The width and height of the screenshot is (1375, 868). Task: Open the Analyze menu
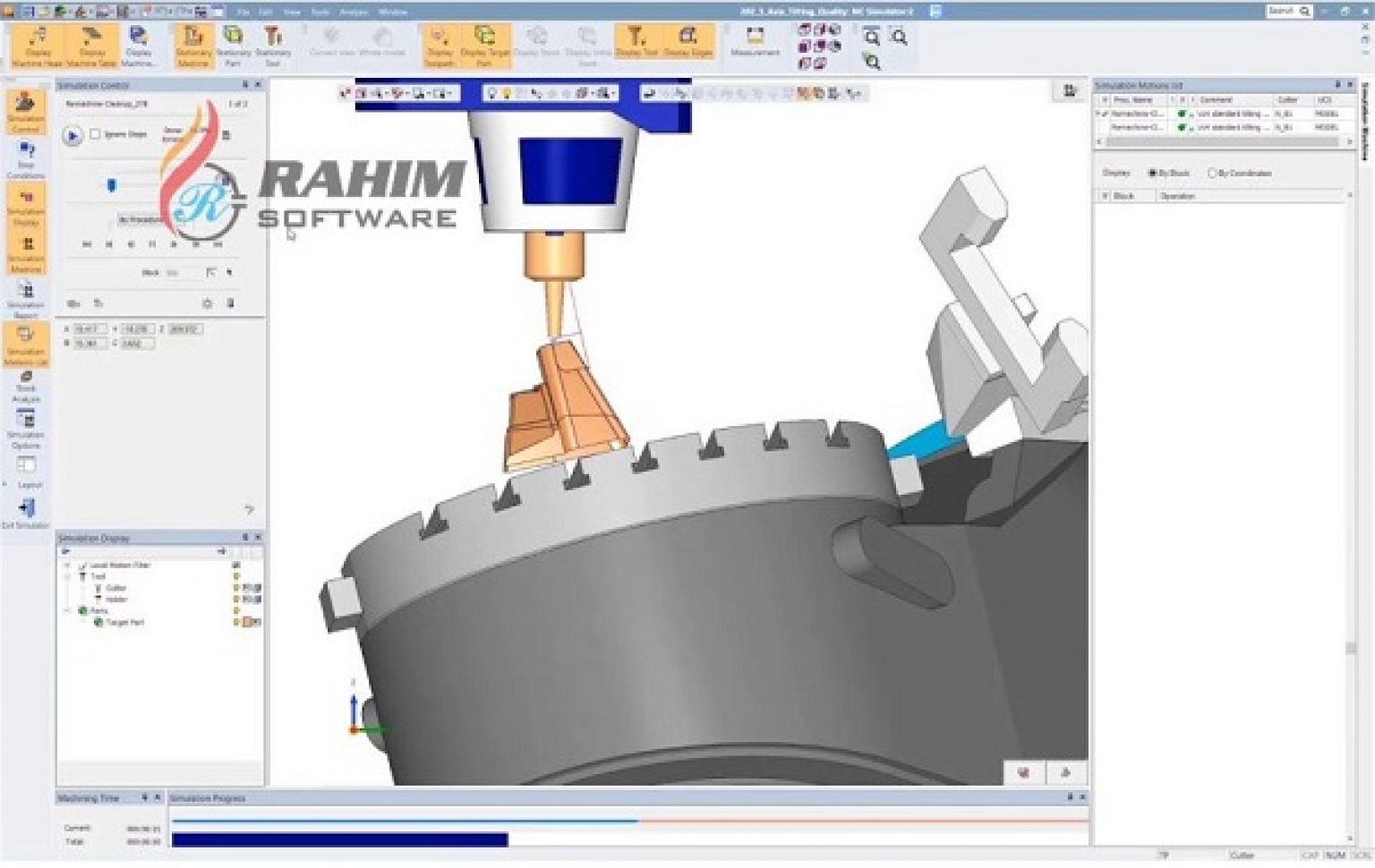354,13
